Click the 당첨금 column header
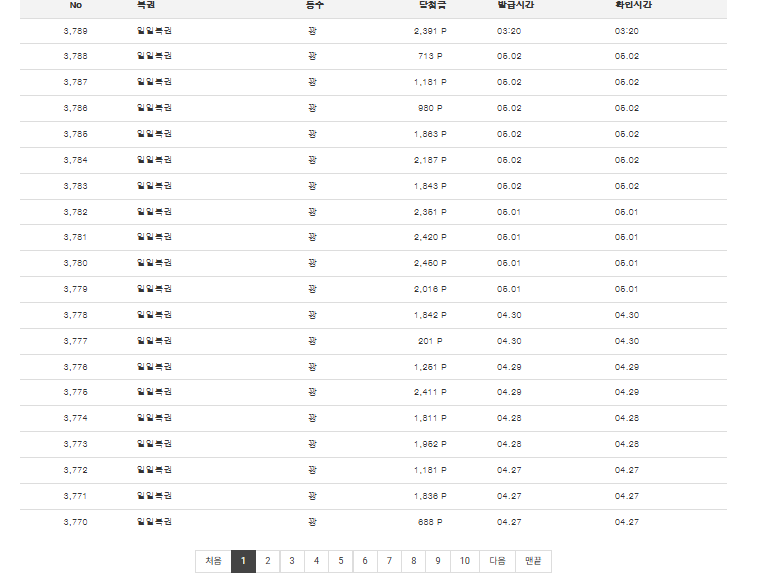 432,5
